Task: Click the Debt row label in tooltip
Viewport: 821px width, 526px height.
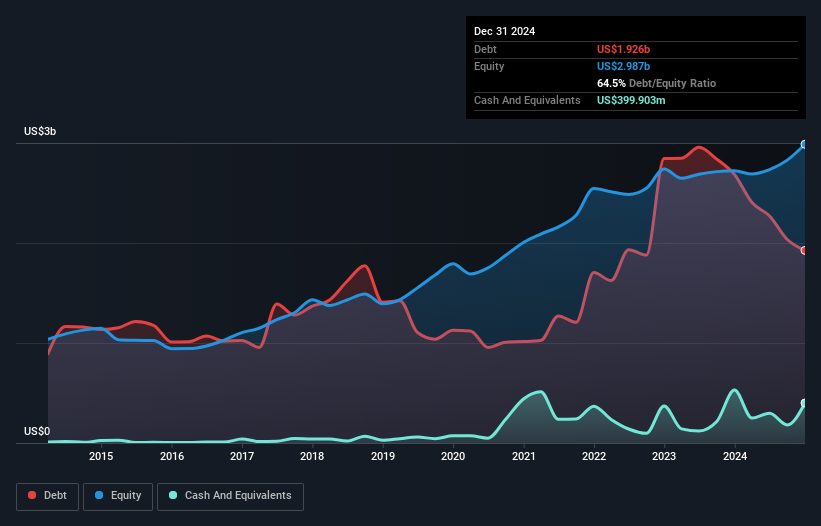Action: click(x=485, y=49)
